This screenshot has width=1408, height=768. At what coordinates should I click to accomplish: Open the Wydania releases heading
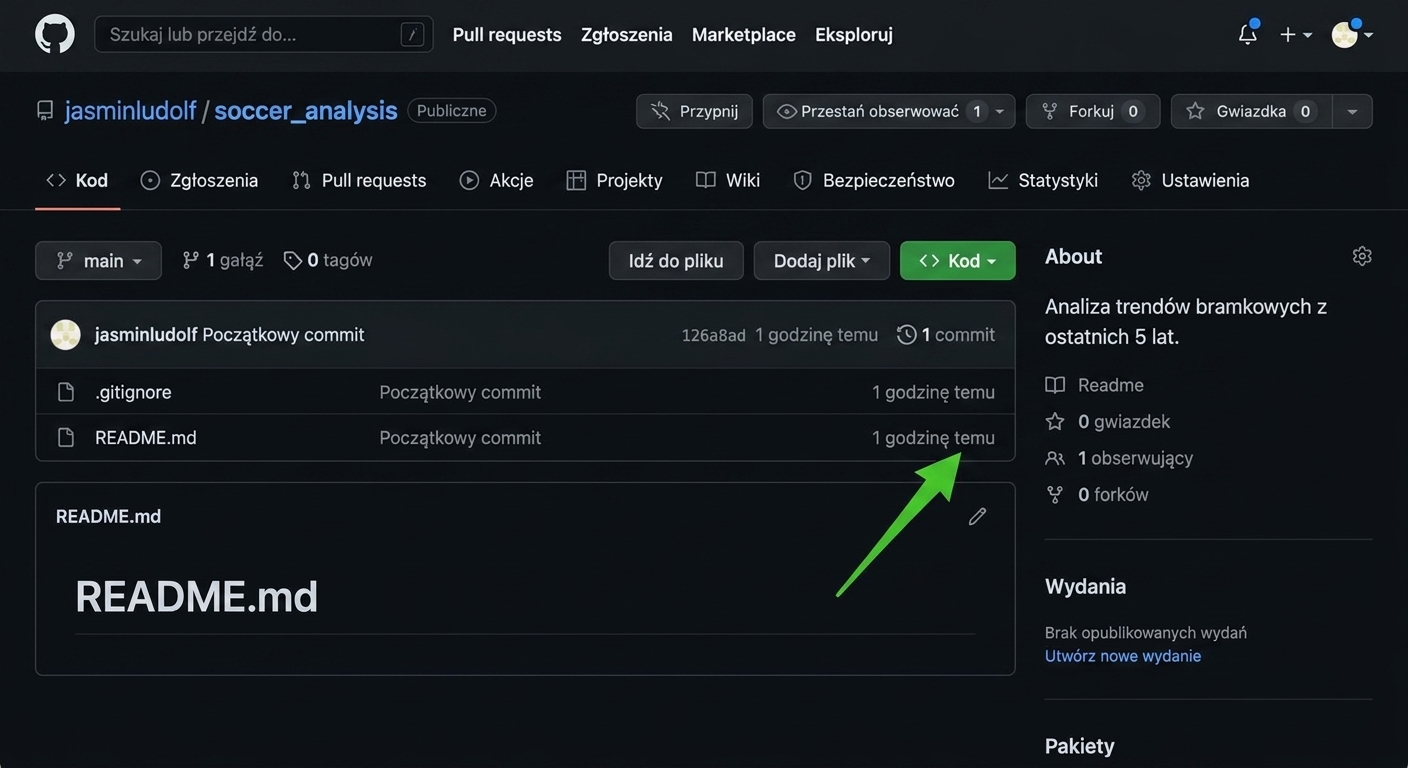pyautogui.click(x=1085, y=586)
